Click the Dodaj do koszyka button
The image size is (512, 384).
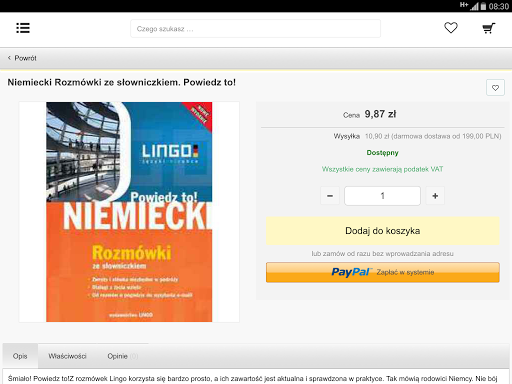[x=383, y=231]
